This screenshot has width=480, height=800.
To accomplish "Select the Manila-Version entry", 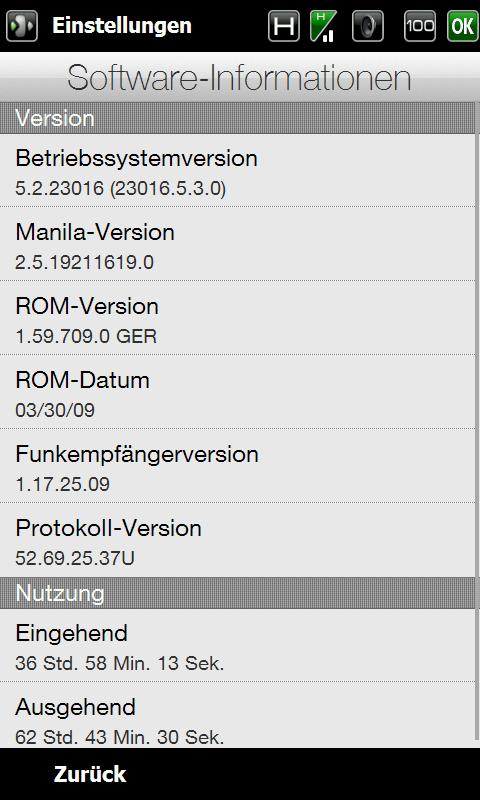I will click(x=237, y=244).
